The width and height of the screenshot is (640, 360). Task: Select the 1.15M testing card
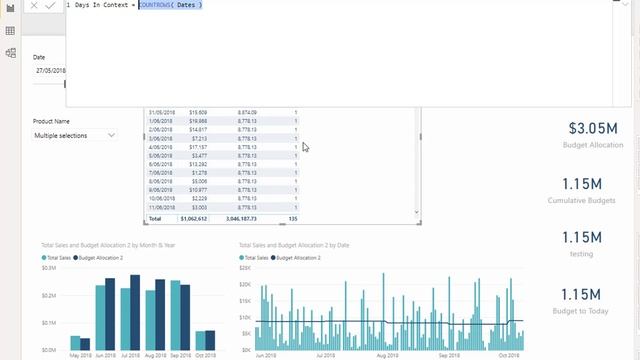[582, 244]
